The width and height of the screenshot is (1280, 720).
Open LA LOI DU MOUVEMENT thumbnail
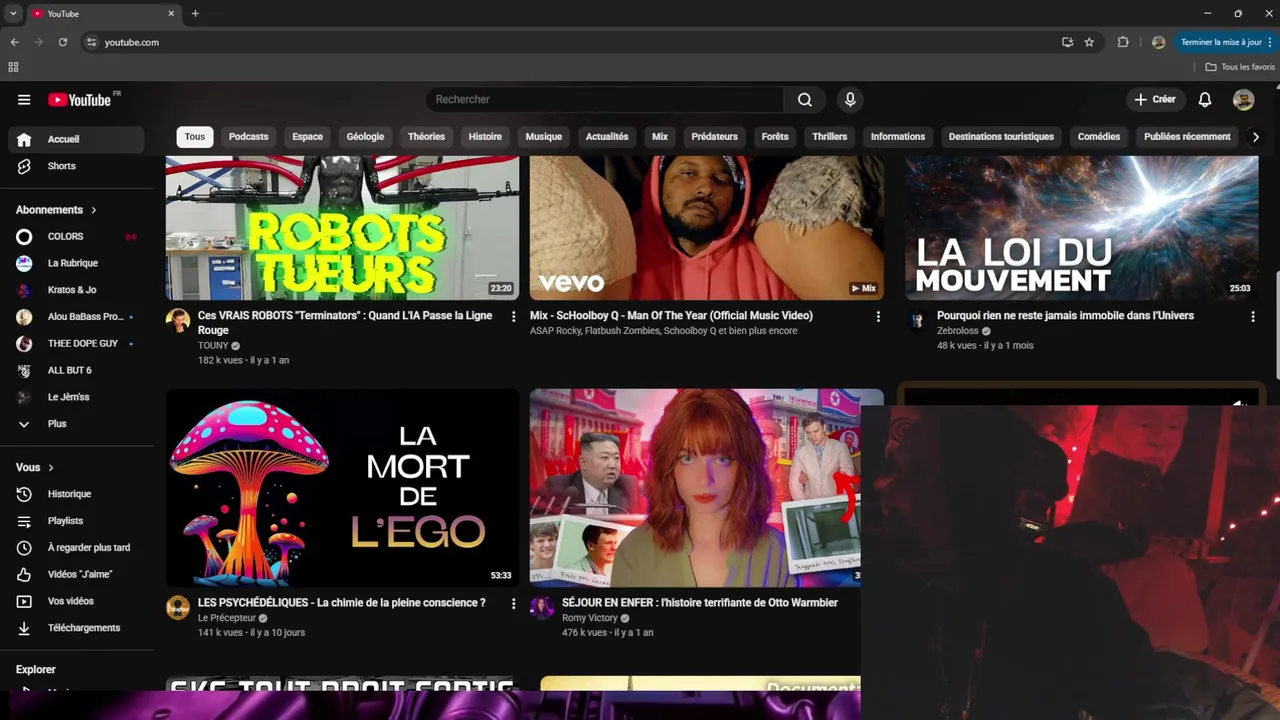(1082, 228)
